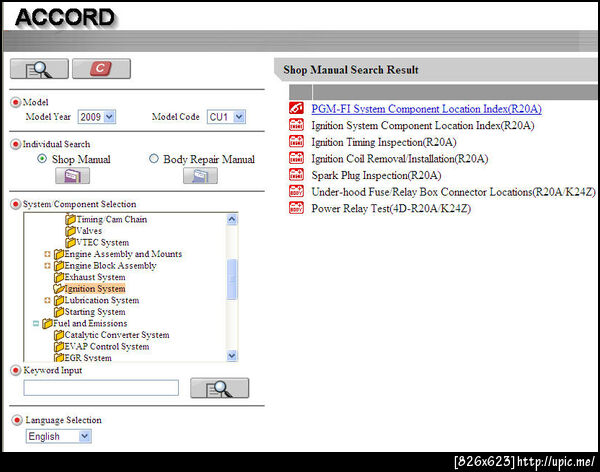Collapse the Fuel and Emissions node

36,323
